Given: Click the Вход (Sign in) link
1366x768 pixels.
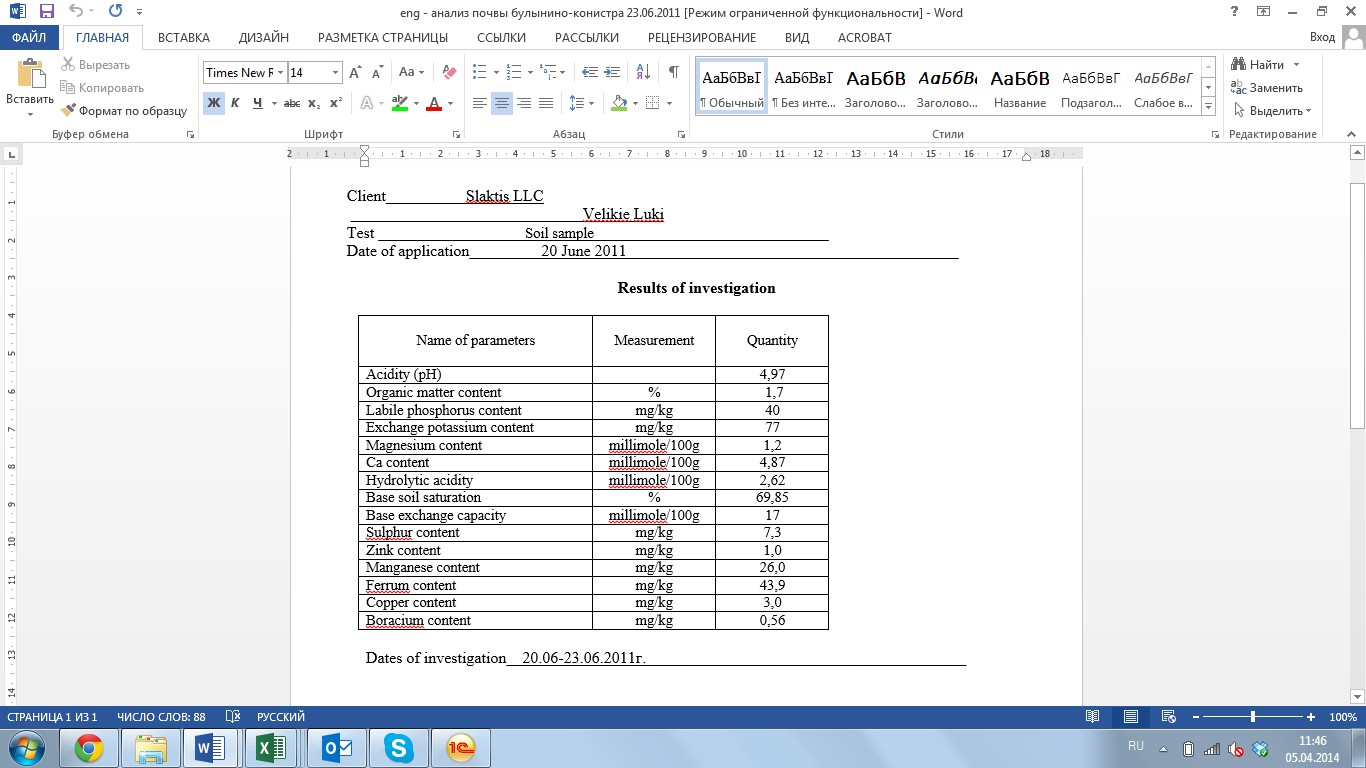Looking at the screenshot, I should 1322,38.
